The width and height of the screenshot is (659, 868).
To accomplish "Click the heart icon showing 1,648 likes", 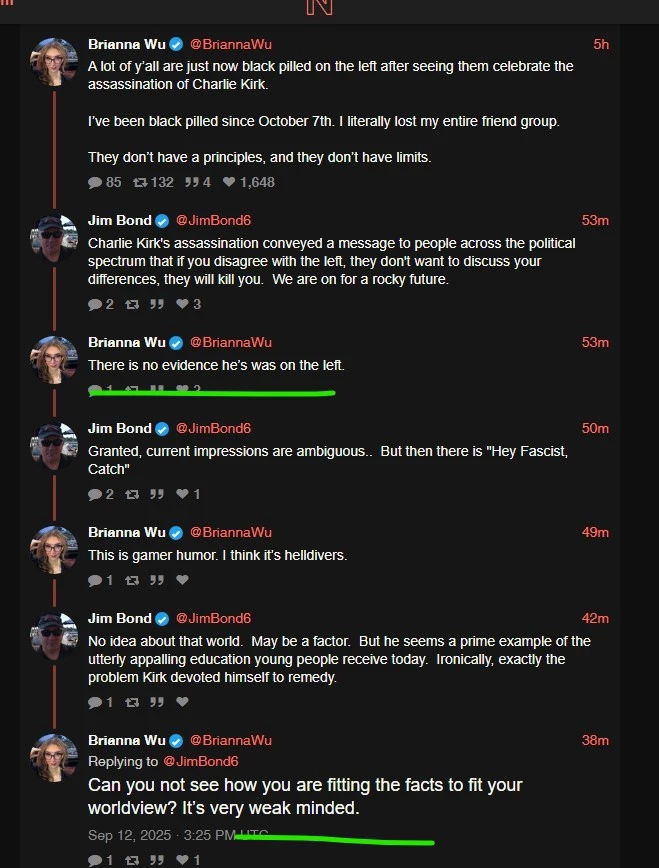I will (x=229, y=182).
